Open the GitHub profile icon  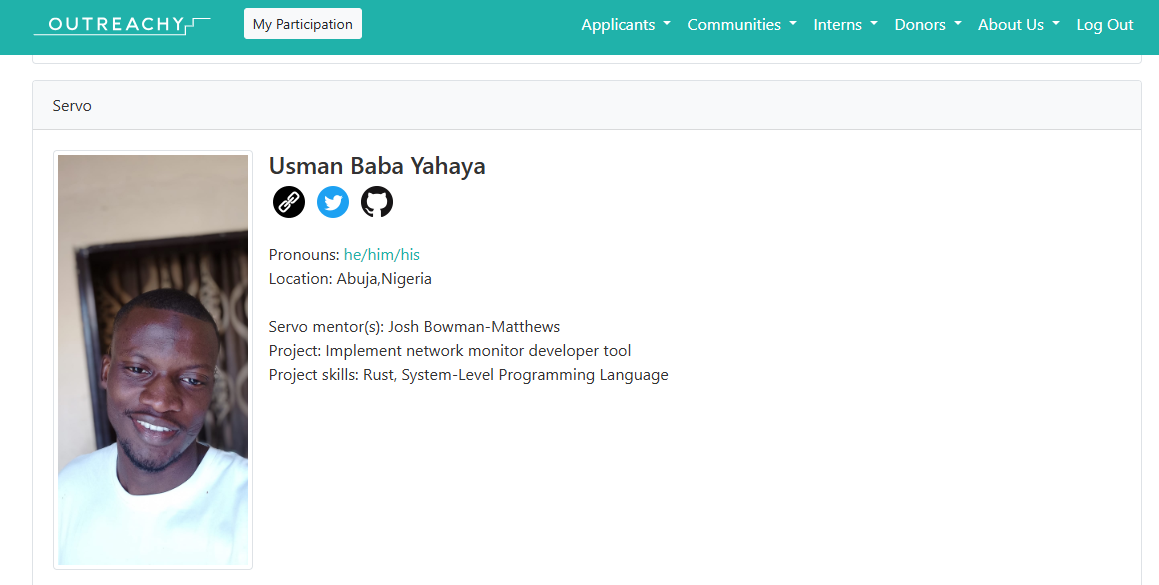[377, 202]
